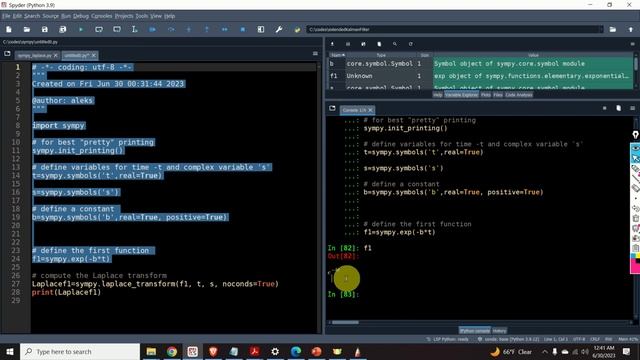Maximize current pane toolbar icon
Screen dimensions: 640x360
click(x=260, y=29)
